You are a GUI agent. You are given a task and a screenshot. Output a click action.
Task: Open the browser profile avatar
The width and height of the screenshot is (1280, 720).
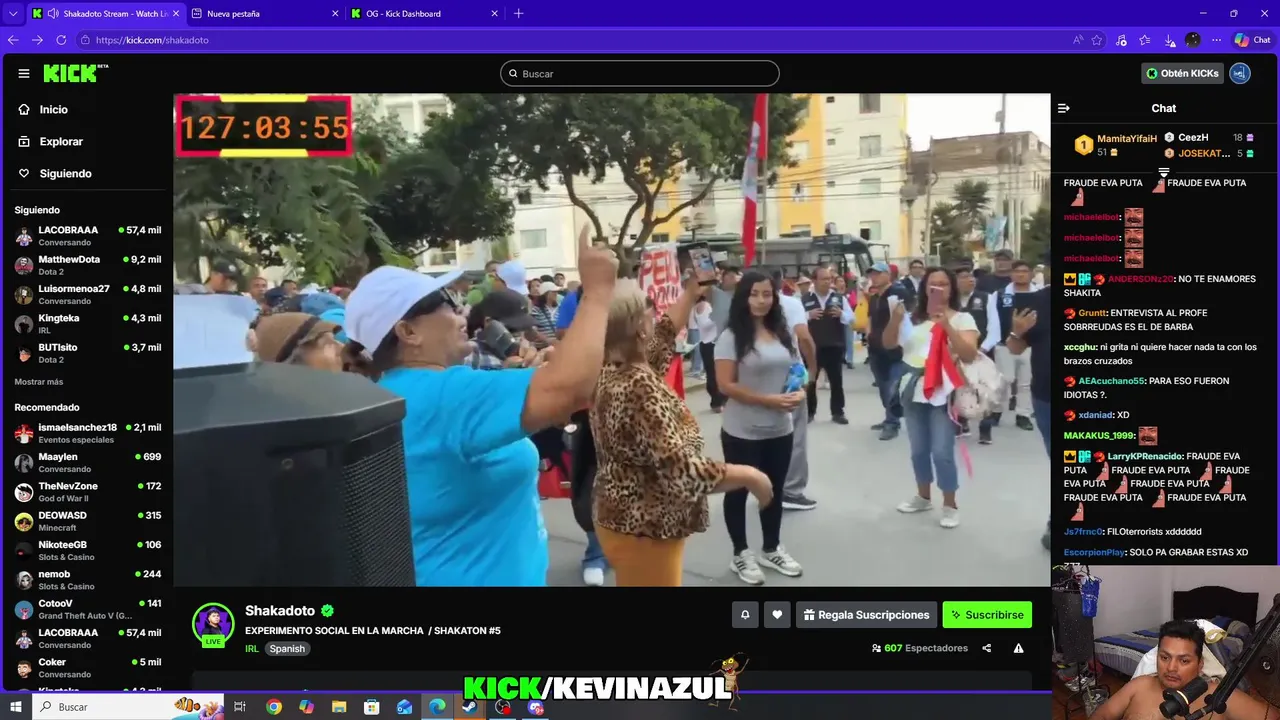(1193, 40)
